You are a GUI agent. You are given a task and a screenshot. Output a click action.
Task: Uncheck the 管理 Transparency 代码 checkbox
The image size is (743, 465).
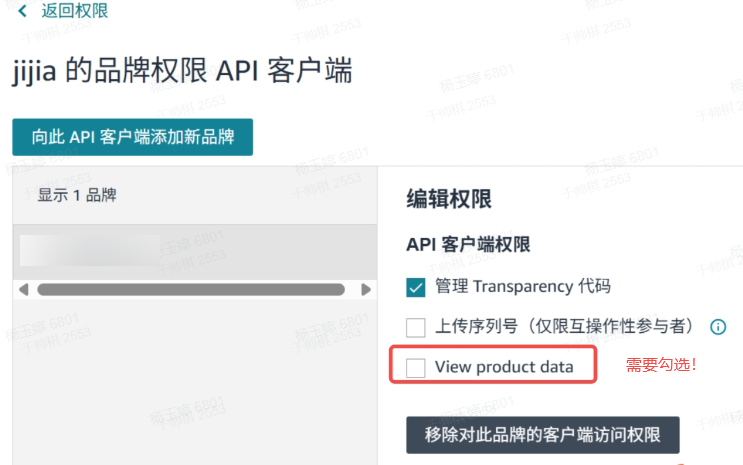[416, 287]
